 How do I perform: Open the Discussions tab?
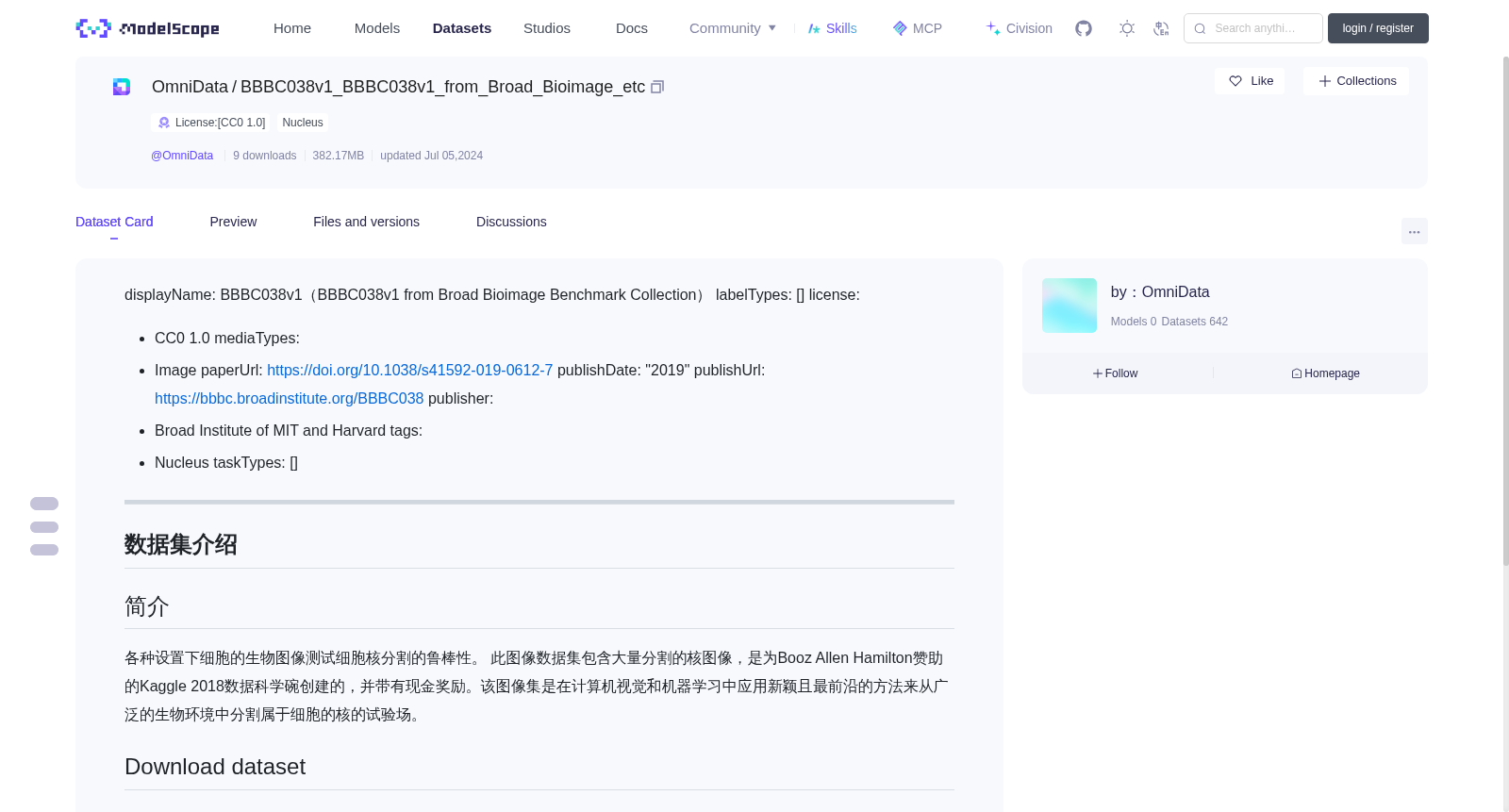tap(511, 222)
